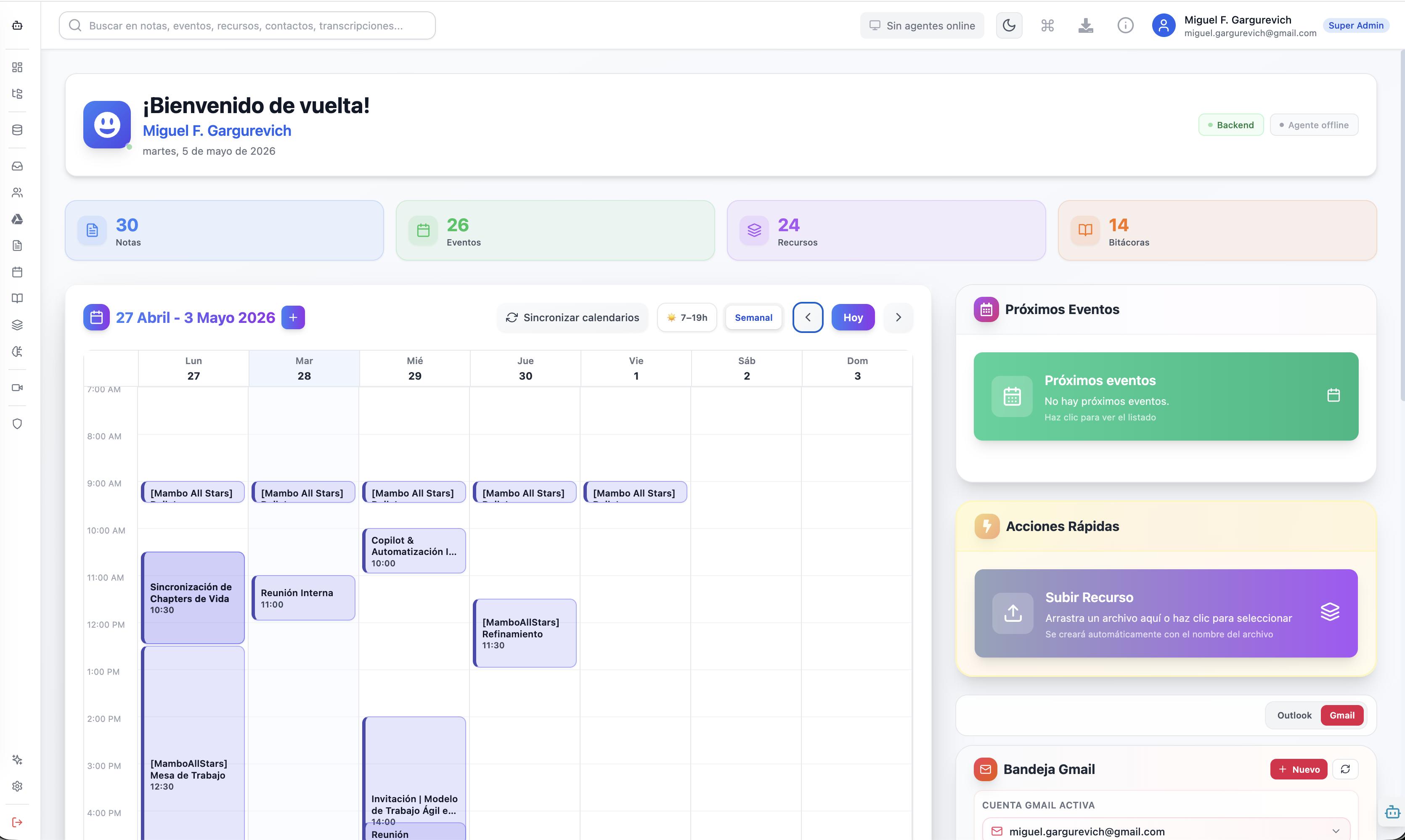The width and height of the screenshot is (1405, 840).
Task: Open the database cylinder icon in sidebar
Action: point(17,130)
